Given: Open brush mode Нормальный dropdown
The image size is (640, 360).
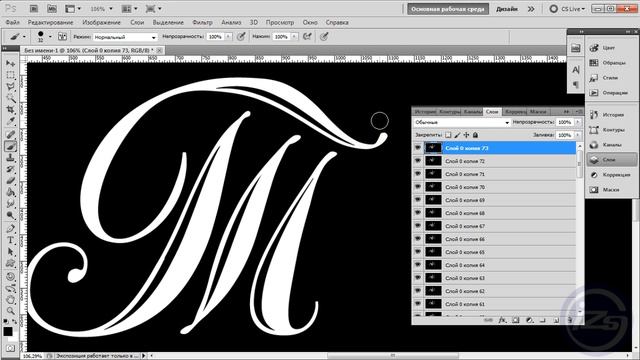Looking at the screenshot, I should 125,37.
